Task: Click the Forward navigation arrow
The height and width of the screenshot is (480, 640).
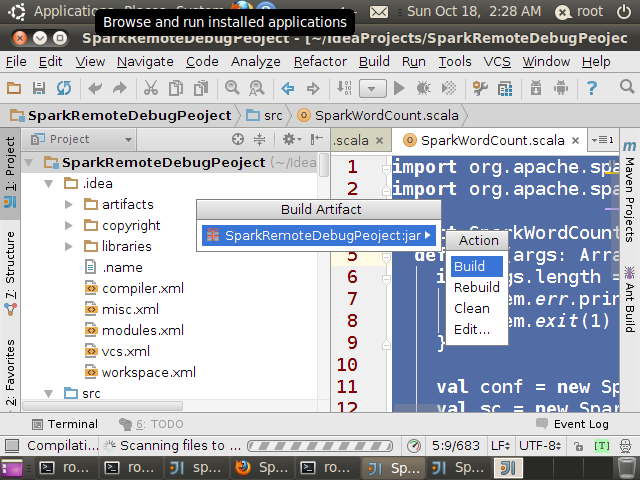Action: [x=313, y=88]
